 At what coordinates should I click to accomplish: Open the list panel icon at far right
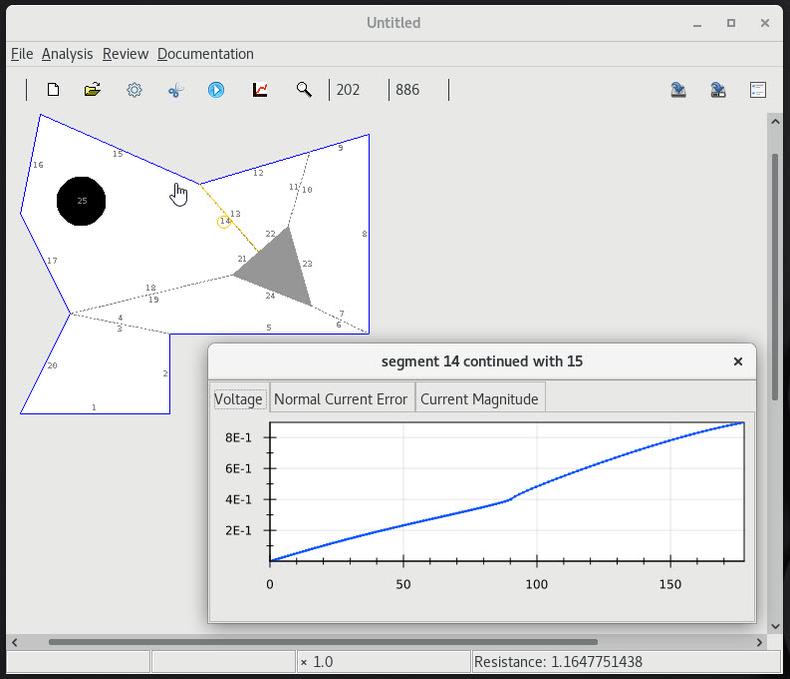click(758, 90)
